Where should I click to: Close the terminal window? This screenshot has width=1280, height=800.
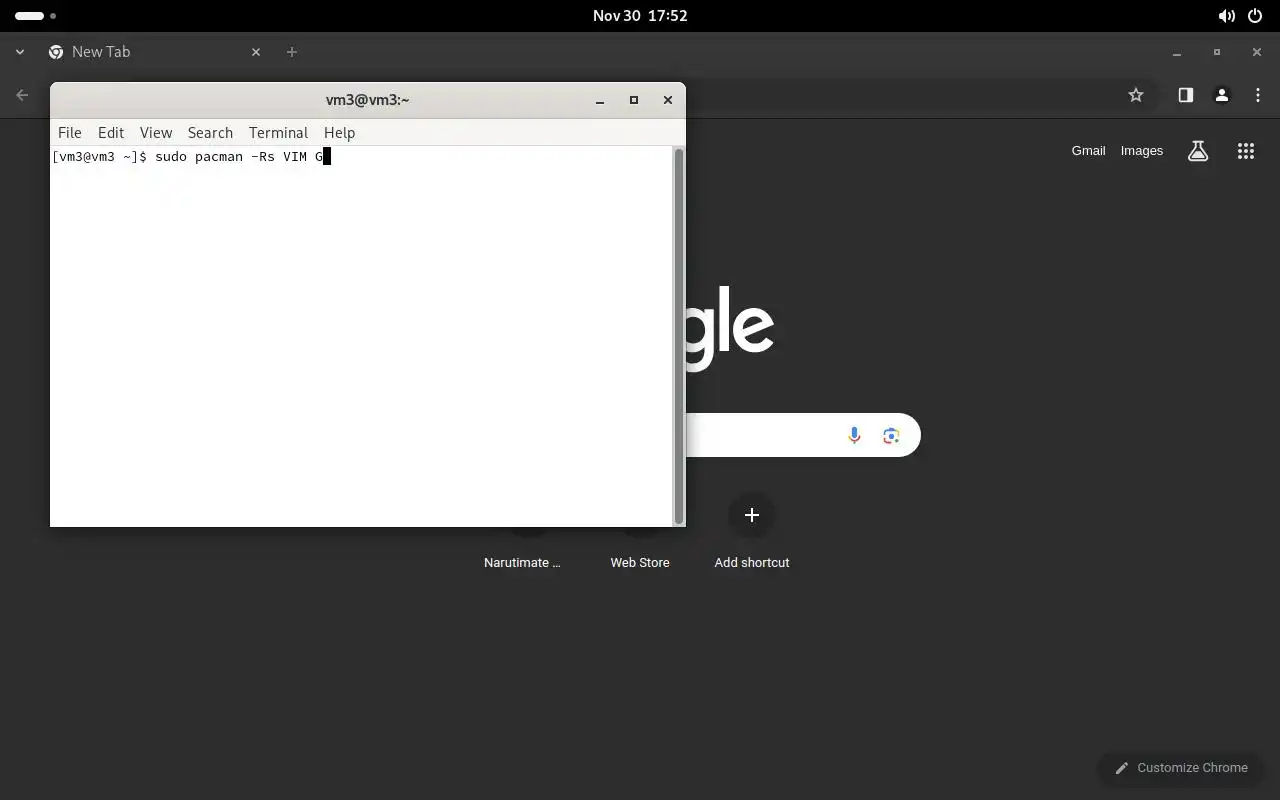667,100
